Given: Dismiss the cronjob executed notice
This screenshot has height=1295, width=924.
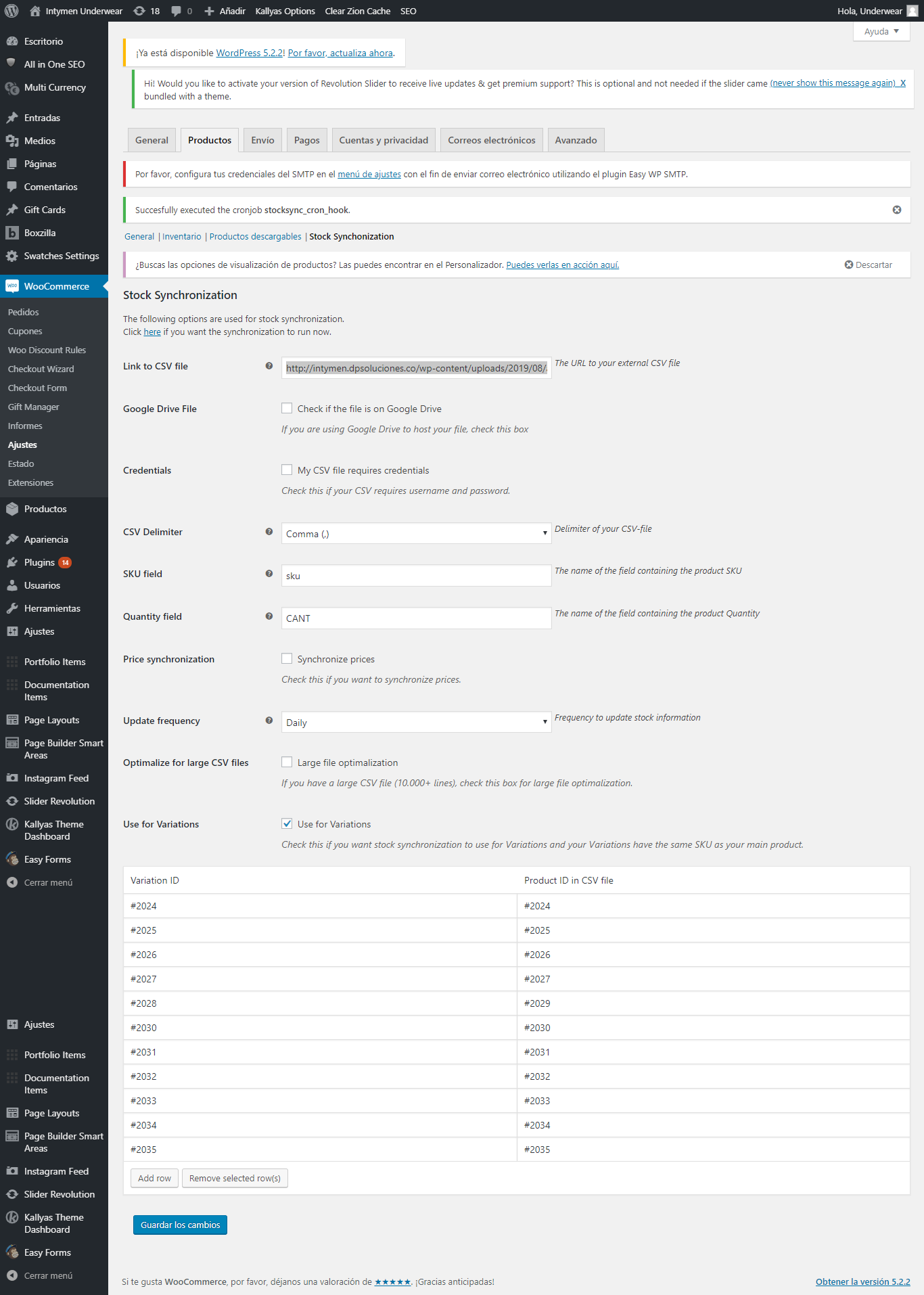Looking at the screenshot, I should pyautogui.click(x=897, y=210).
